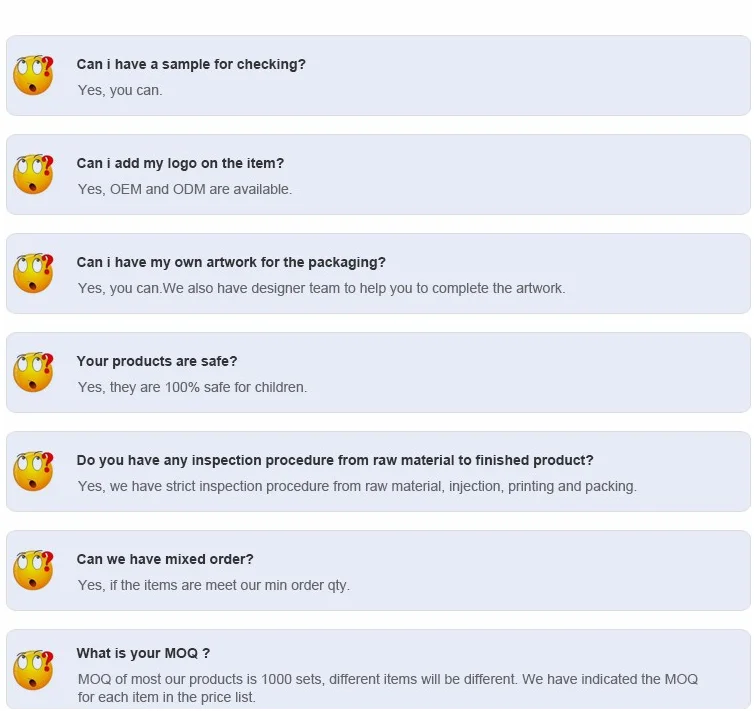Click the emoji icon beside the mixed order question
Image resolution: width=754 pixels, height=711 pixels.
click(x=33, y=571)
